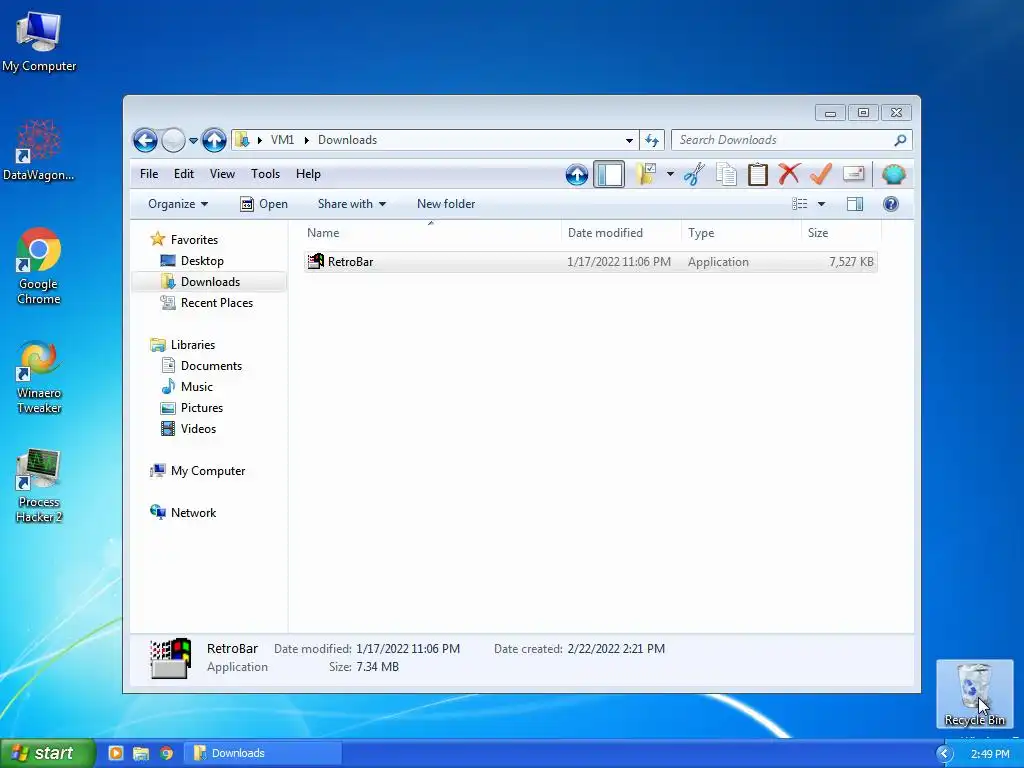
Task: Delete file with the red X icon
Action: pyautogui.click(x=789, y=174)
